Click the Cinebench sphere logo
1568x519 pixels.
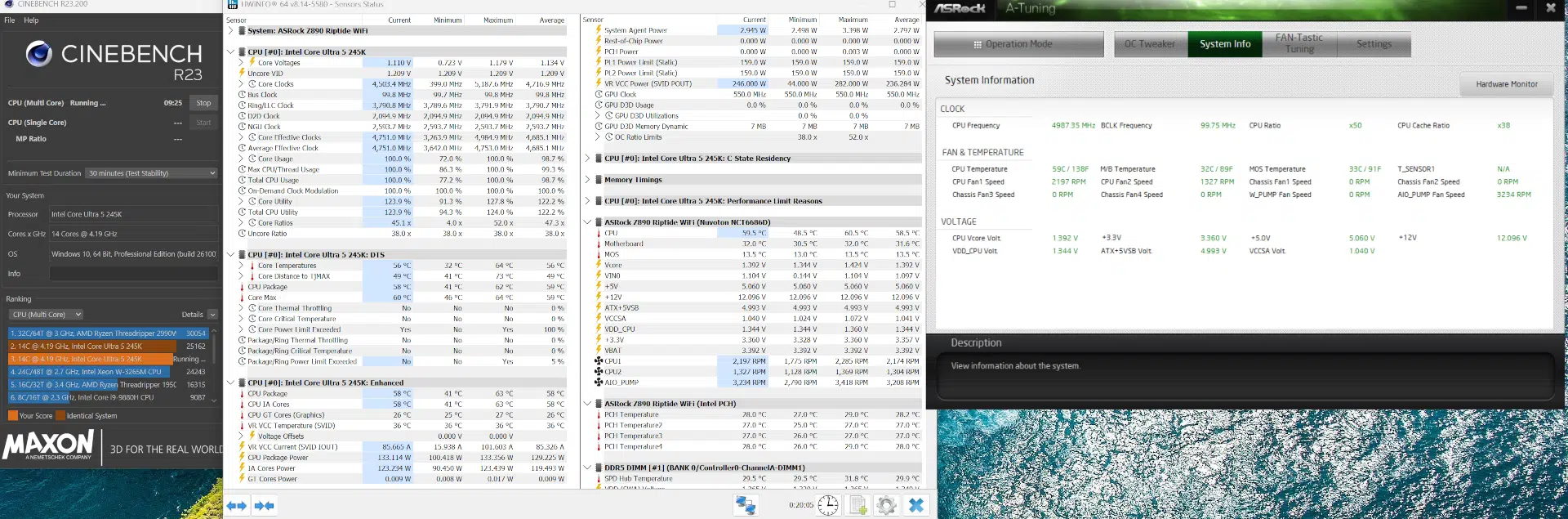(x=38, y=54)
